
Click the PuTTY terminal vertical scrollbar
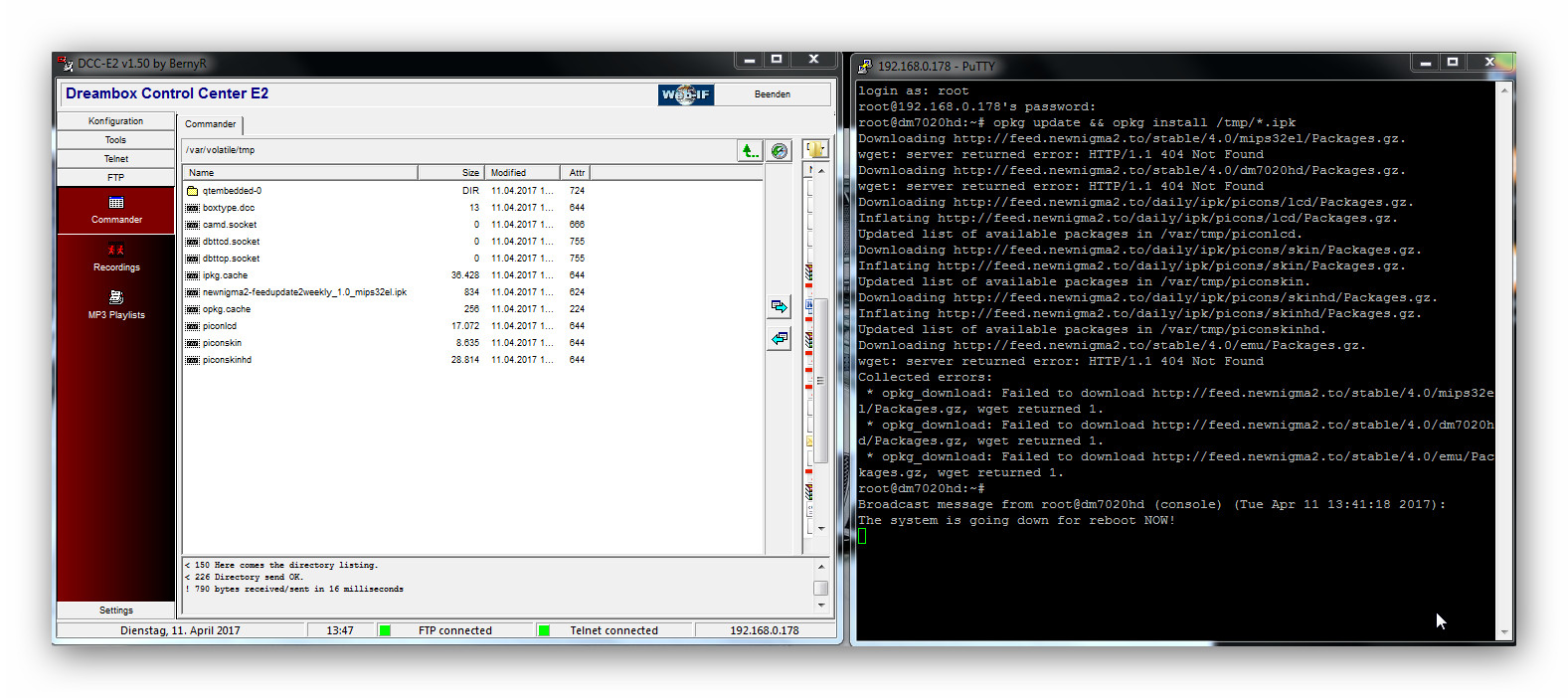(1504, 358)
